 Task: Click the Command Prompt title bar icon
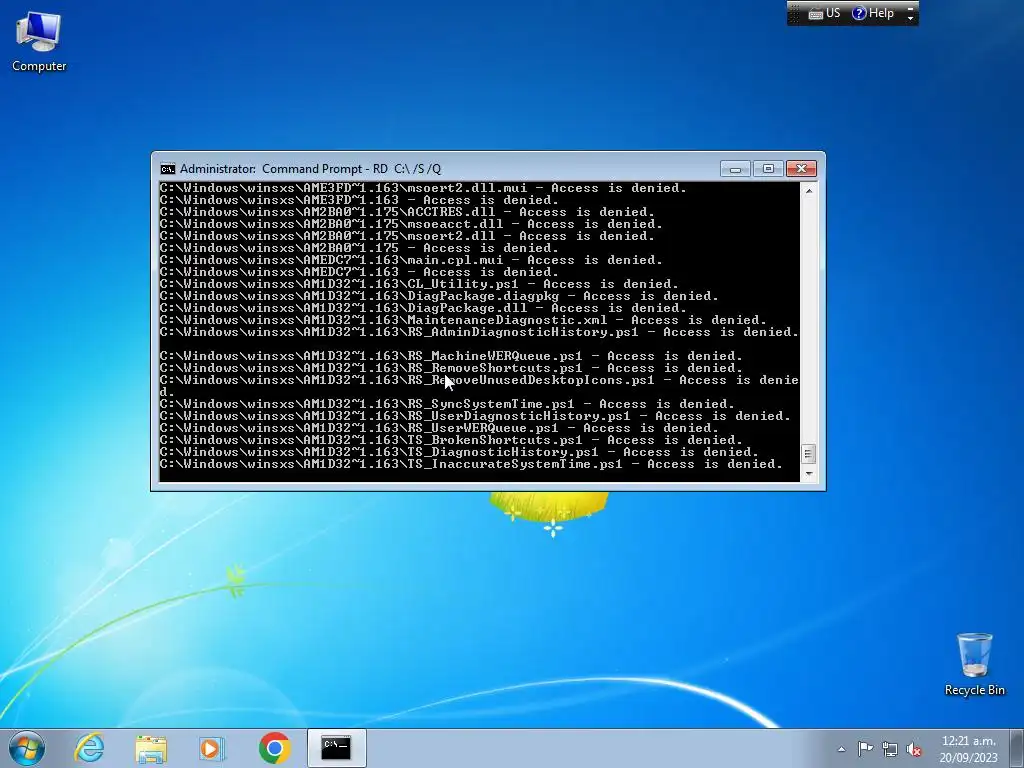click(x=168, y=169)
